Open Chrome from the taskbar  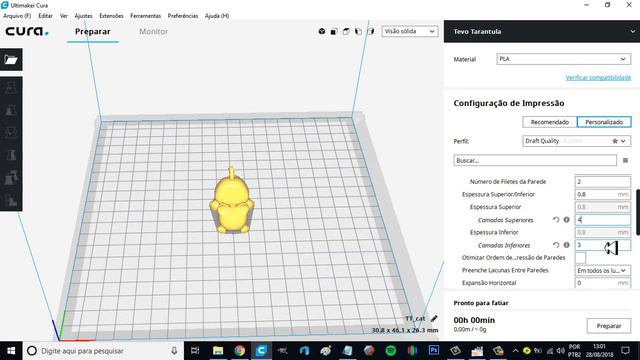point(240,350)
